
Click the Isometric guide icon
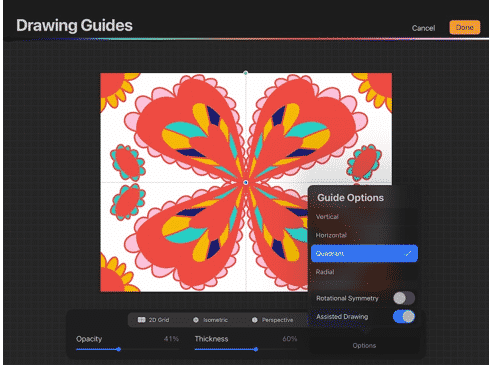coord(196,320)
